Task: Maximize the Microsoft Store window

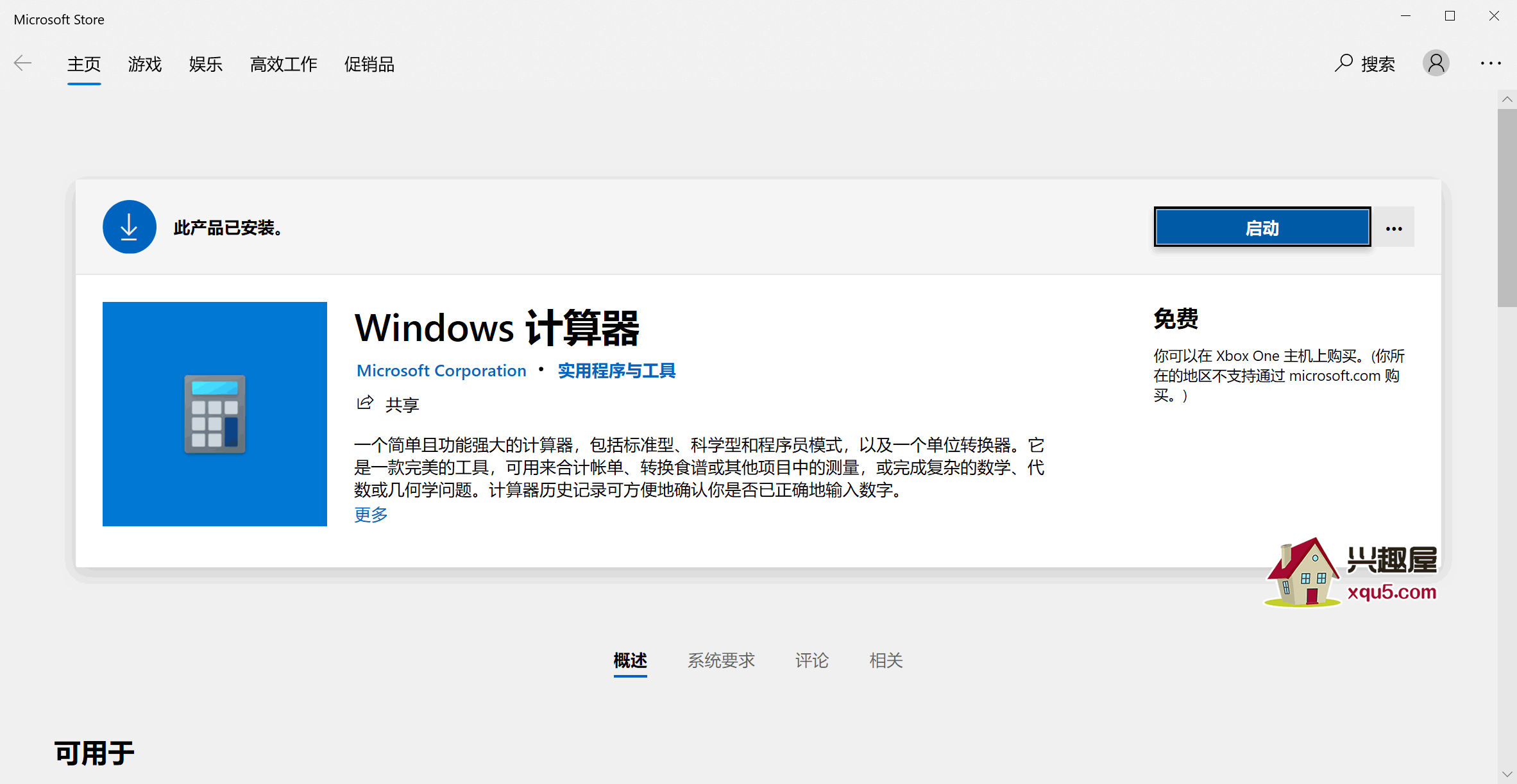Action: click(x=1450, y=17)
